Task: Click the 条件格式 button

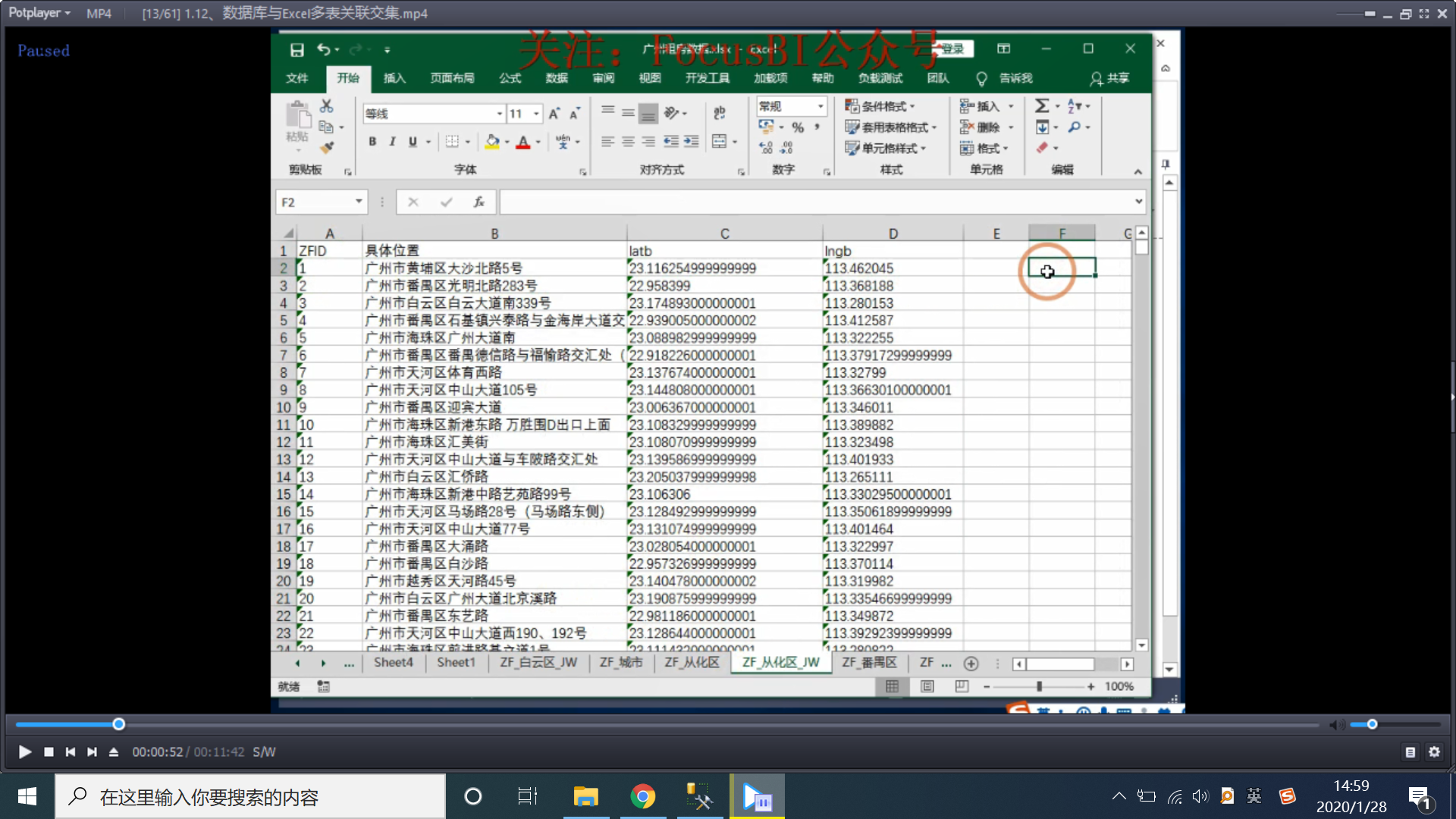Action: tap(881, 106)
